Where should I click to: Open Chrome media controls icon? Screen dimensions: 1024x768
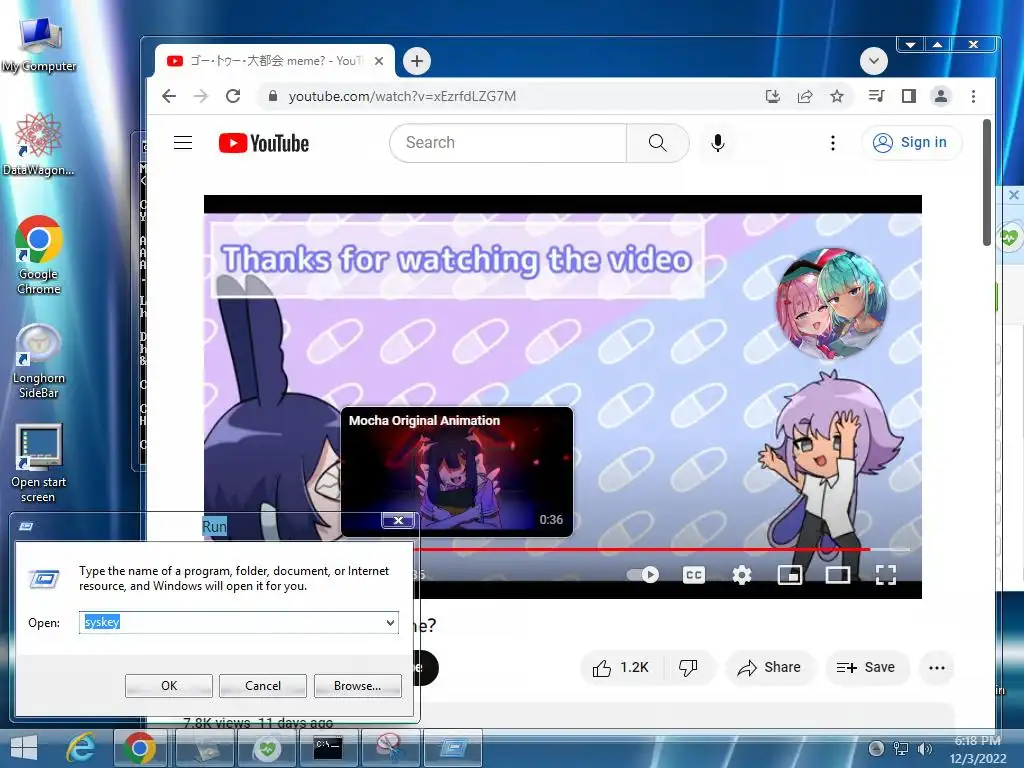tap(876, 97)
